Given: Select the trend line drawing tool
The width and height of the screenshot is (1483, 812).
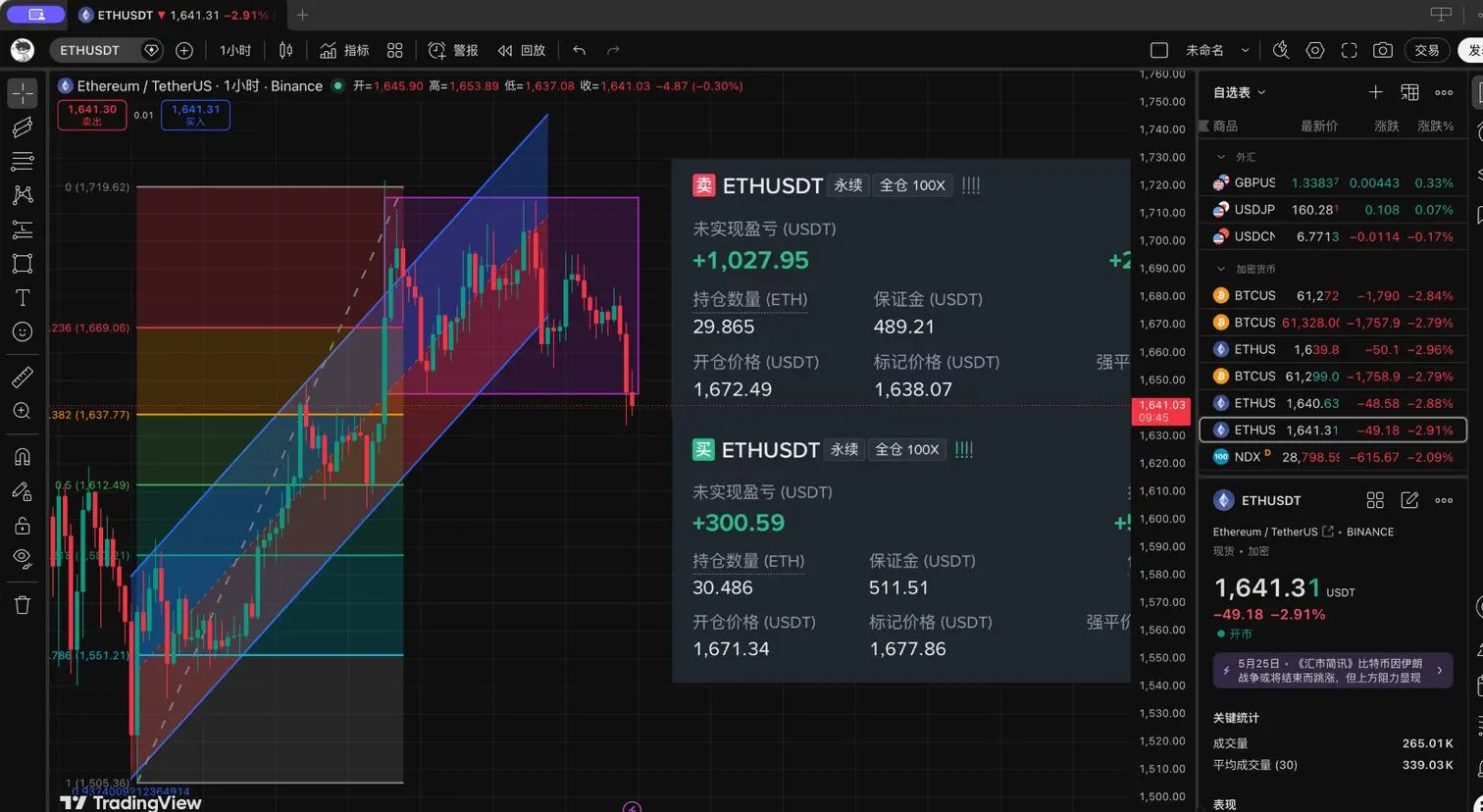Looking at the screenshot, I should click(23, 127).
